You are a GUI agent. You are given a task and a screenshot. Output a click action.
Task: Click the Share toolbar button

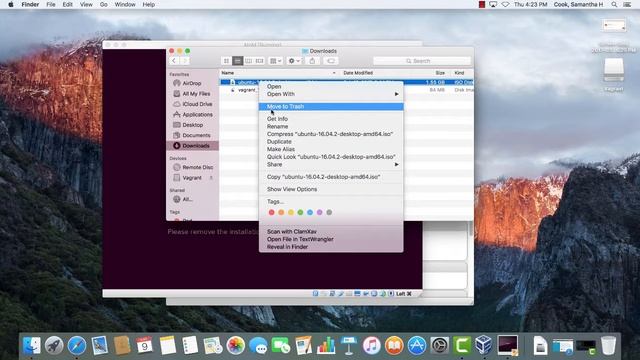(x=312, y=61)
